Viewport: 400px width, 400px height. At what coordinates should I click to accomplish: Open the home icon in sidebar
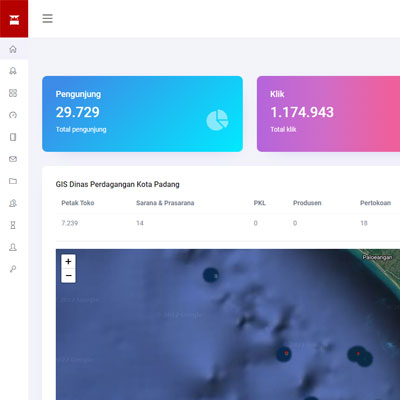click(13, 49)
